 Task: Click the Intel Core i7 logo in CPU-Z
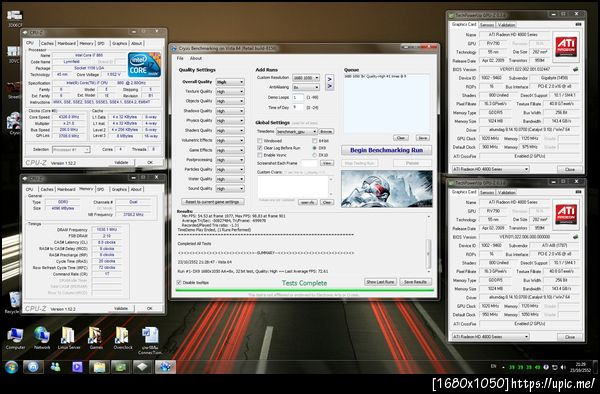(x=144, y=65)
